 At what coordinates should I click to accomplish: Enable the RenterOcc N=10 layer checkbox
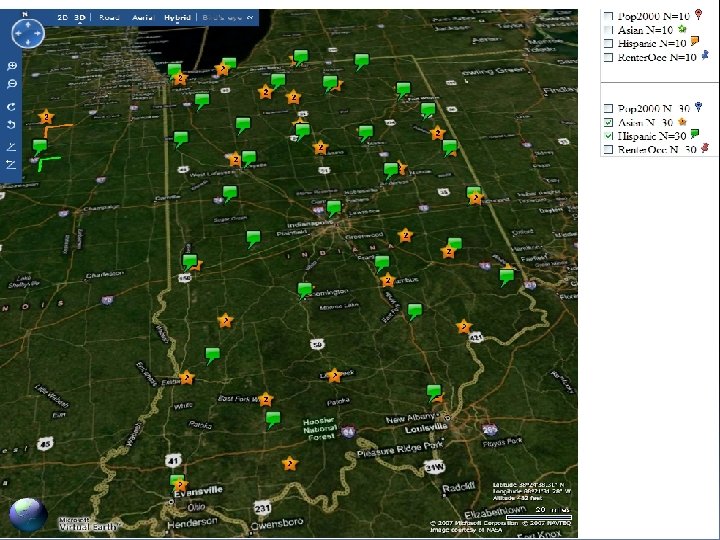coord(608,57)
